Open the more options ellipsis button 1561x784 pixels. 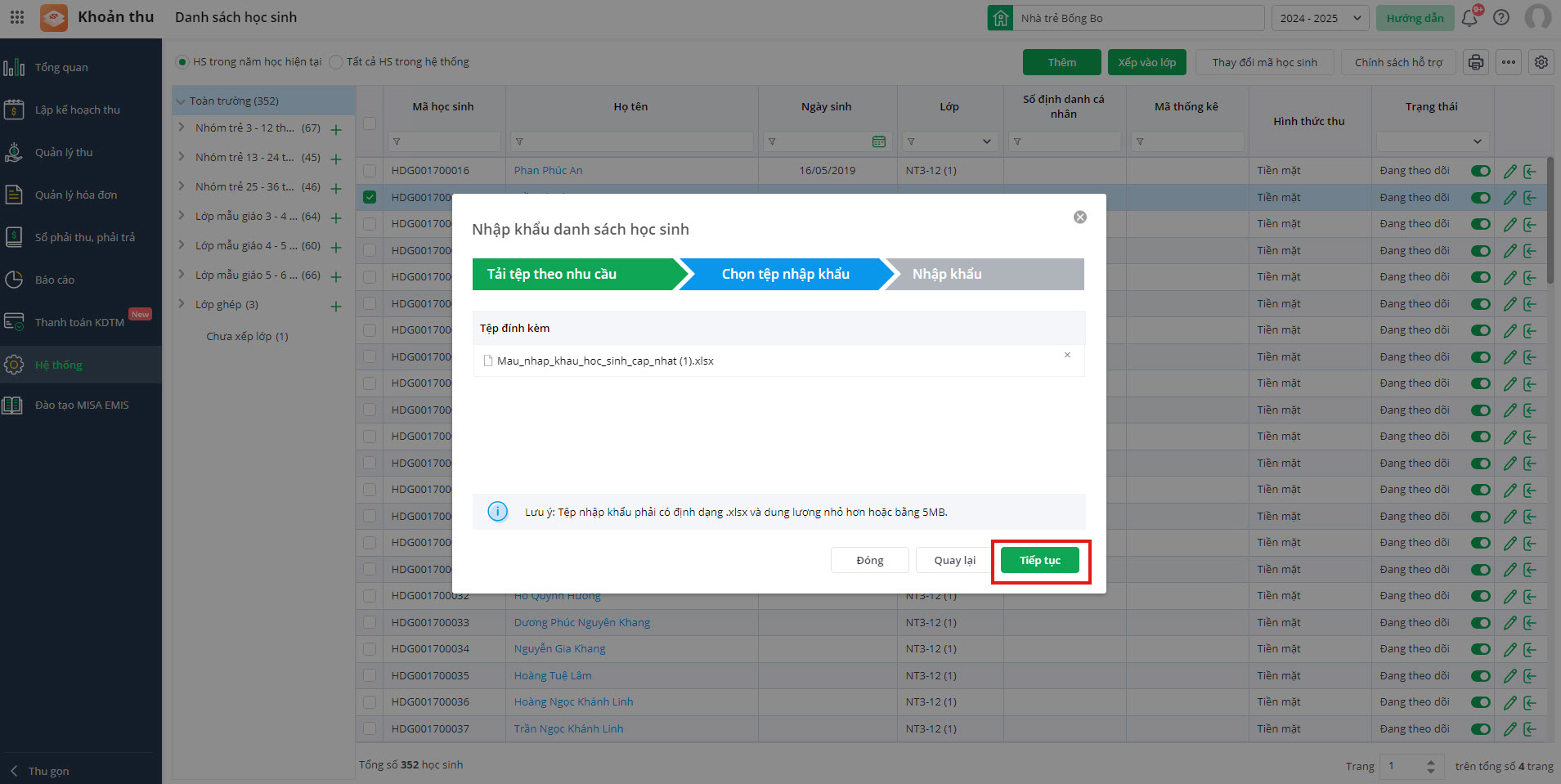coord(1509,62)
